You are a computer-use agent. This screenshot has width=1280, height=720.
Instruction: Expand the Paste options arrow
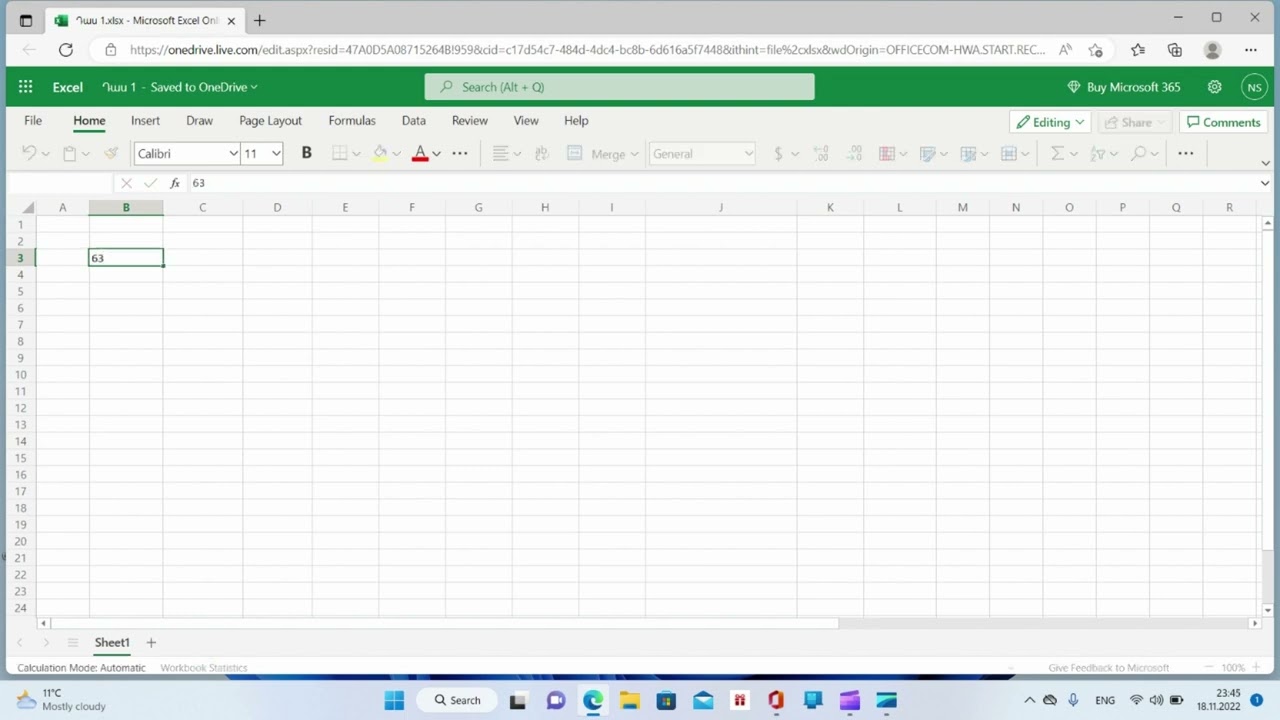point(85,154)
